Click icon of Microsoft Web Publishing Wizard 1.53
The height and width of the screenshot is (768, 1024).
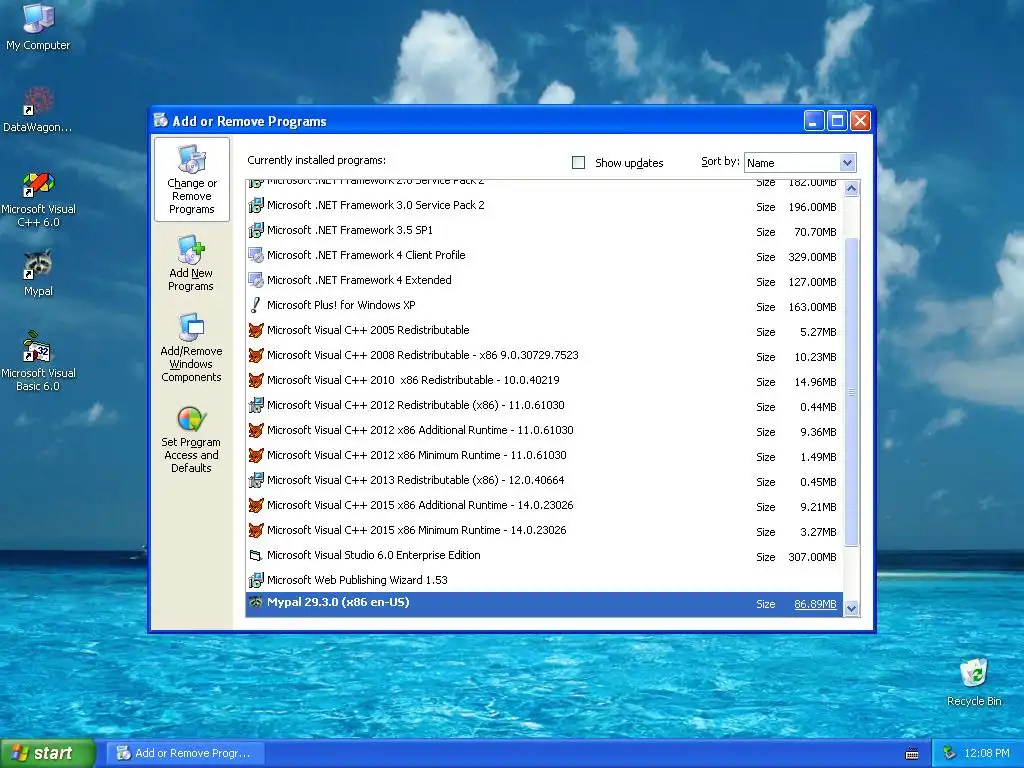(256, 581)
